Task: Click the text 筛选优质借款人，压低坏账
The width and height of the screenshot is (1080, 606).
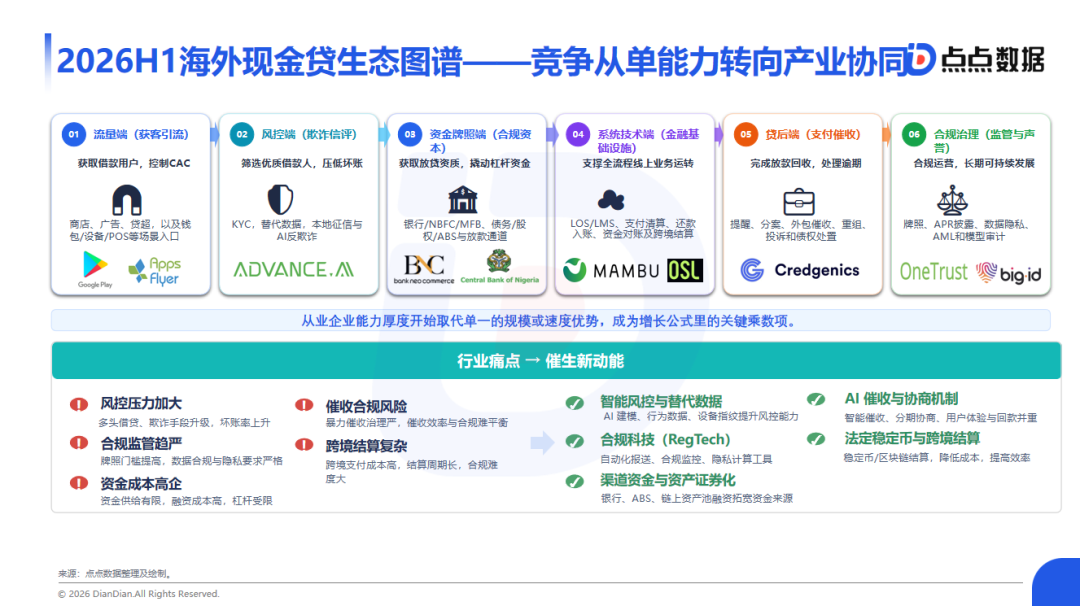Action: click(x=302, y=163)
